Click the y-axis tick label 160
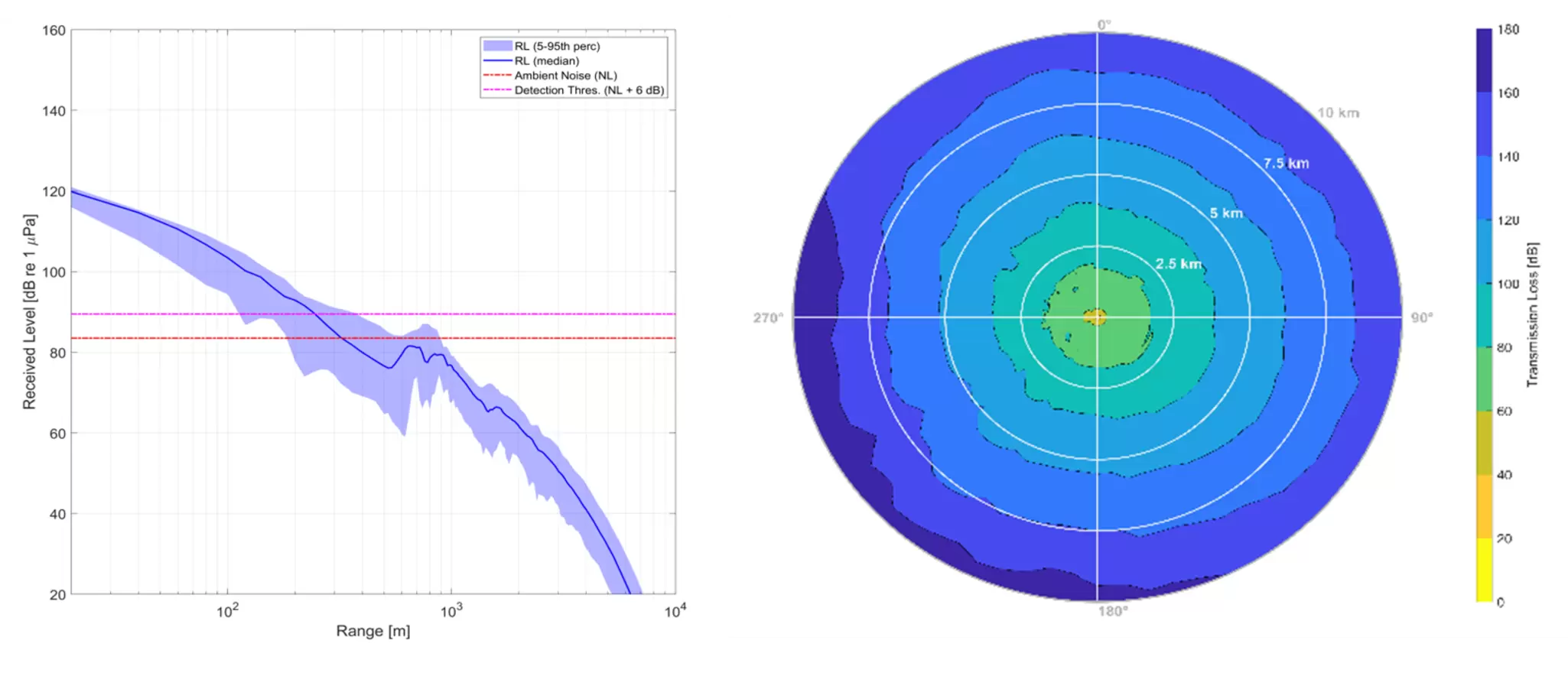The image size is (1568, 673). pyautogui.click(x=54, y=31)
